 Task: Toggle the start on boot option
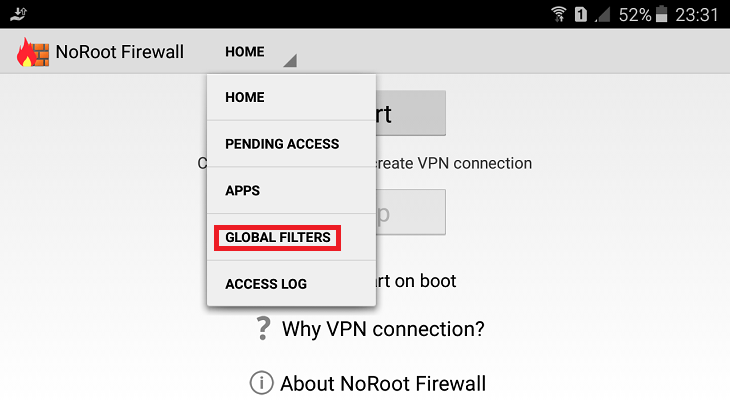[416, 281]
